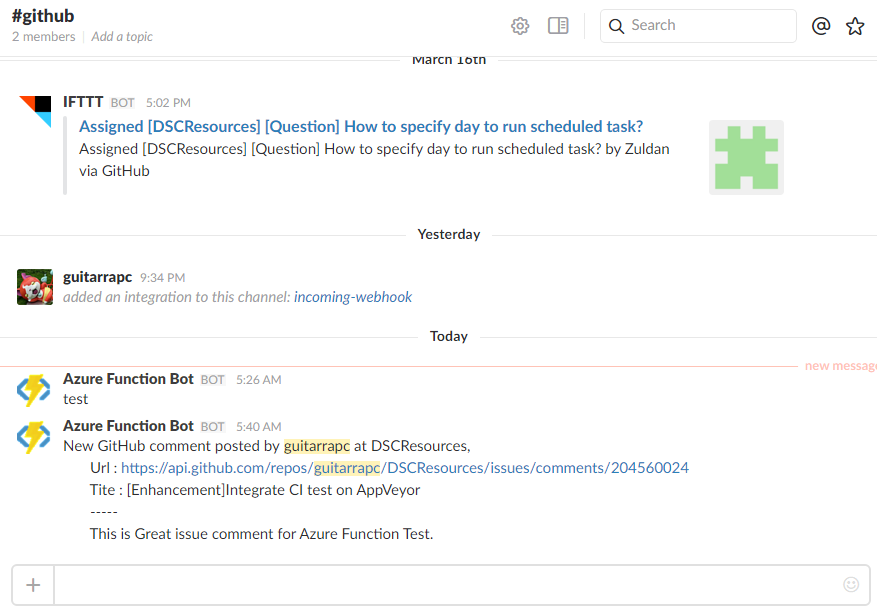Image resolution: width=877 pixels, height=609 pixels.
Task: Click the 9:34 PM timestamp
Action: tap(162, 278)
